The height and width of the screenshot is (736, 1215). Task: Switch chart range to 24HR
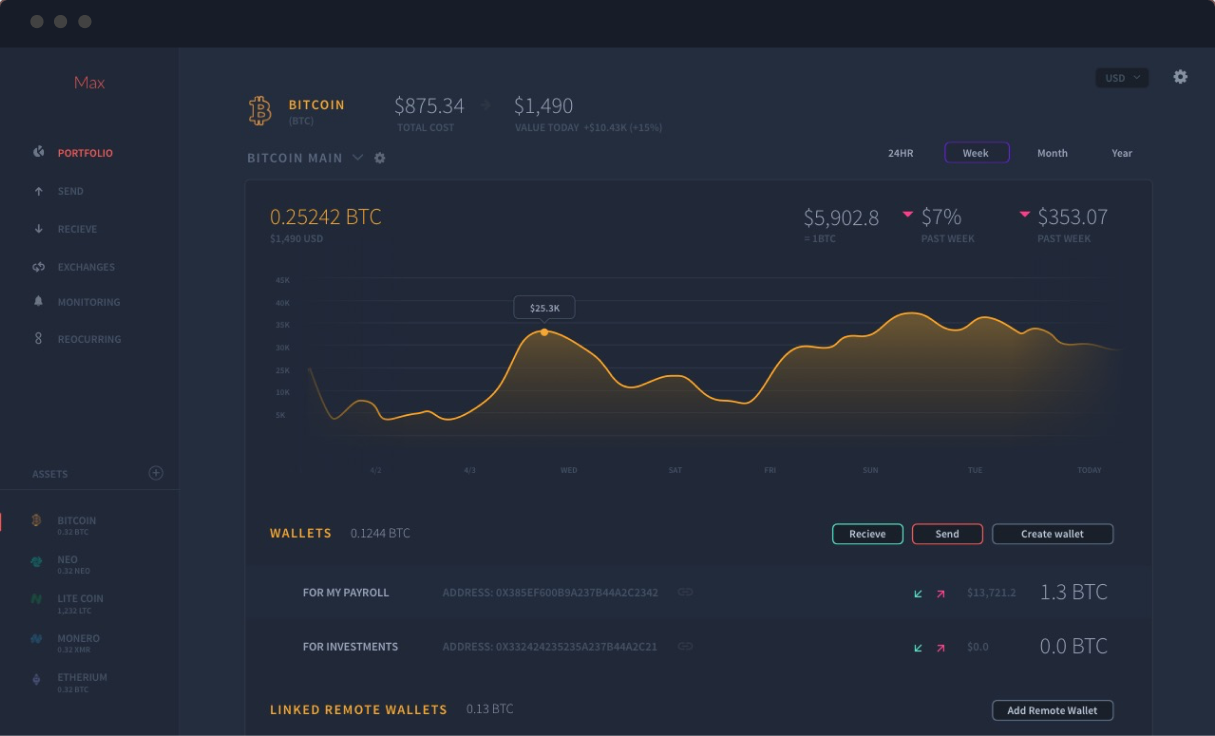pyautogui.click(x=901, y=153)
